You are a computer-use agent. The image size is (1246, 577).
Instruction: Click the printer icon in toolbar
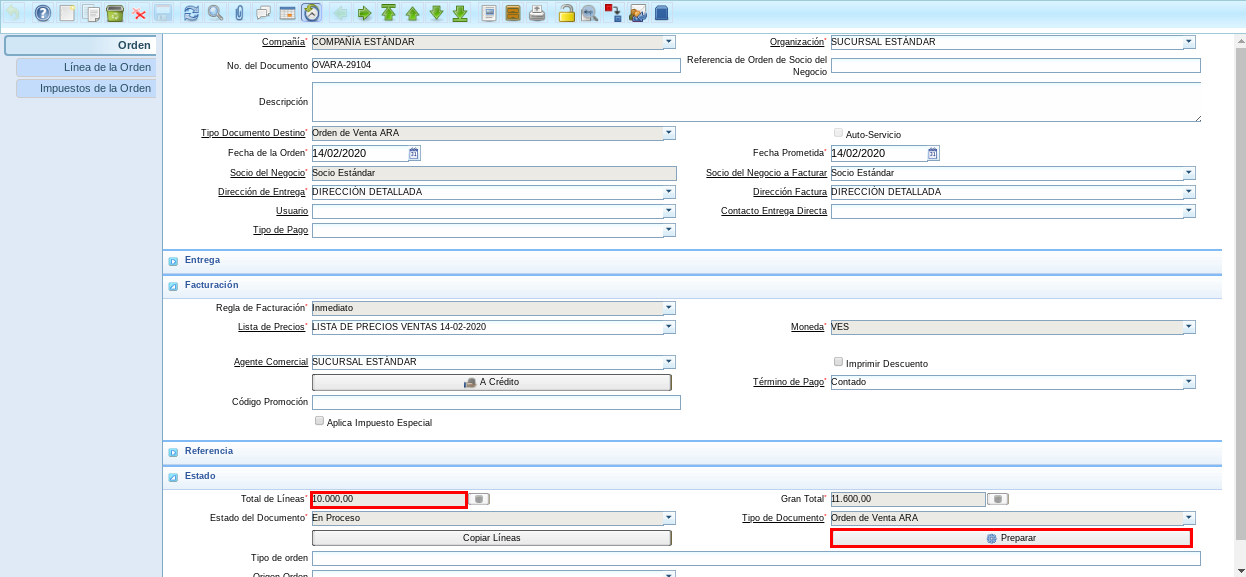point(537,13)
